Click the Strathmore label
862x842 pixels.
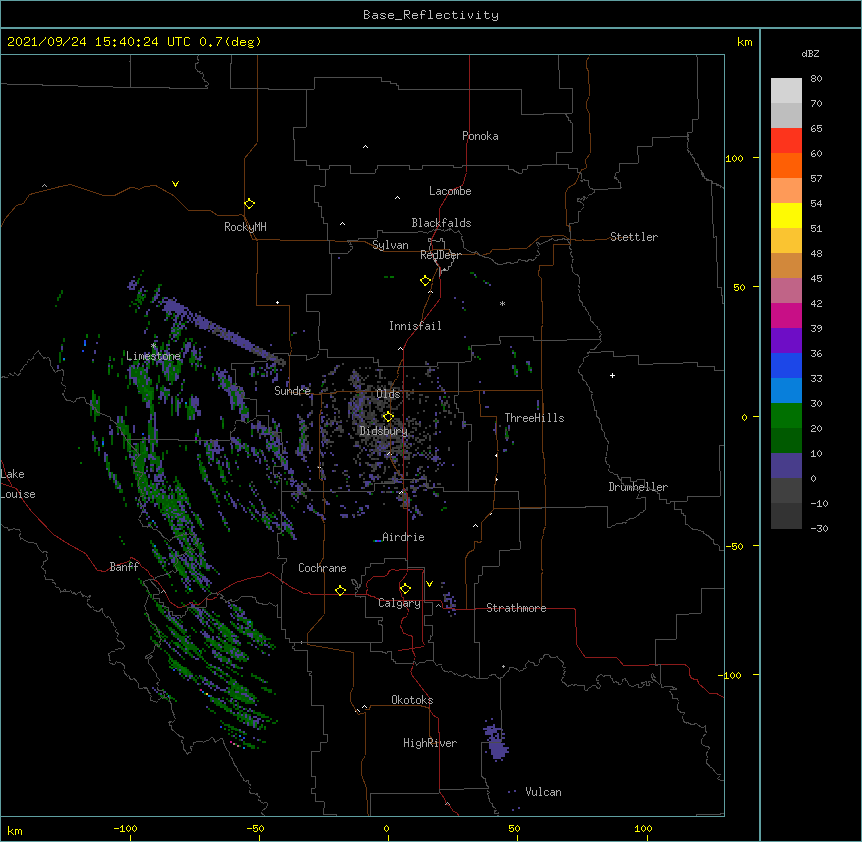(516, 608)
